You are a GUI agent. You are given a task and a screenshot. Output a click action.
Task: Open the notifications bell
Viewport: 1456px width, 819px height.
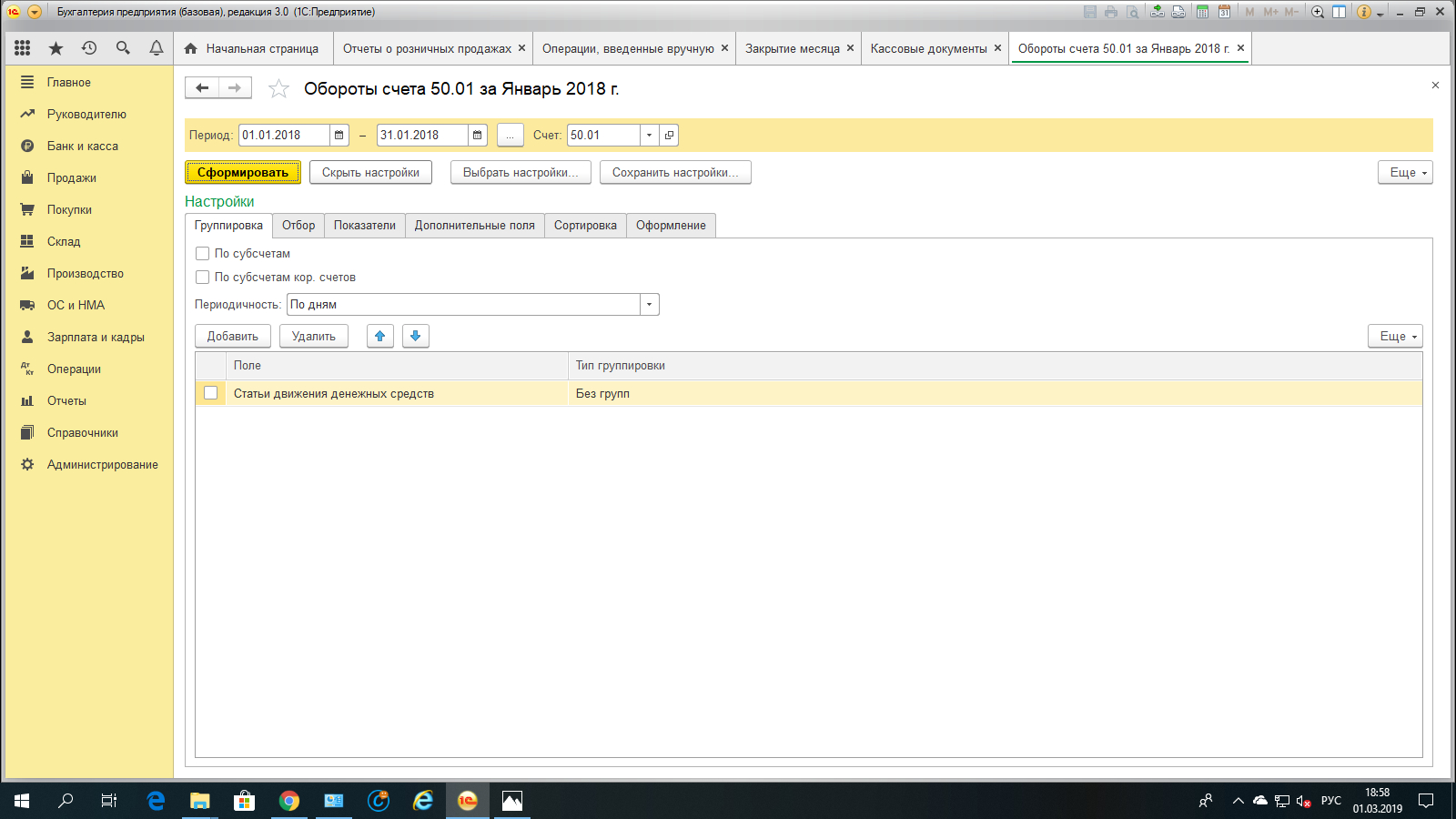157,48
